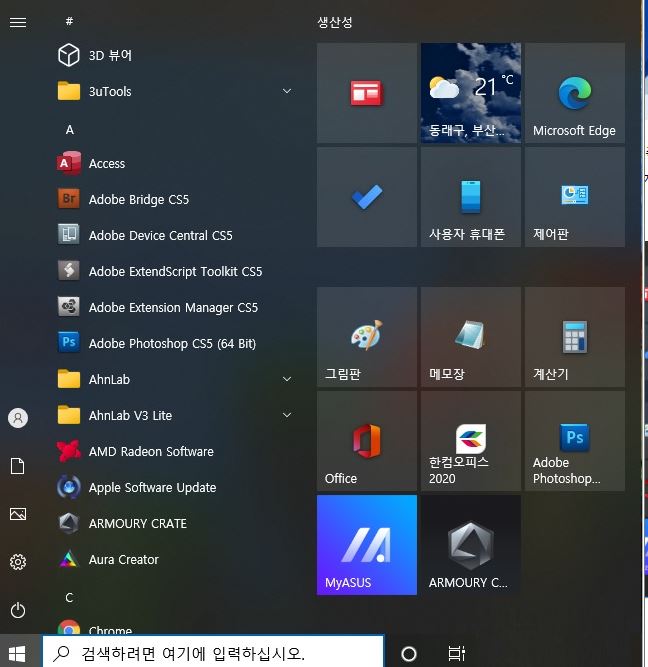This screenshot has width=648, height=667.
Task: Open the AhnLab V3 Lite folder entry
Action: coord(174,415)
